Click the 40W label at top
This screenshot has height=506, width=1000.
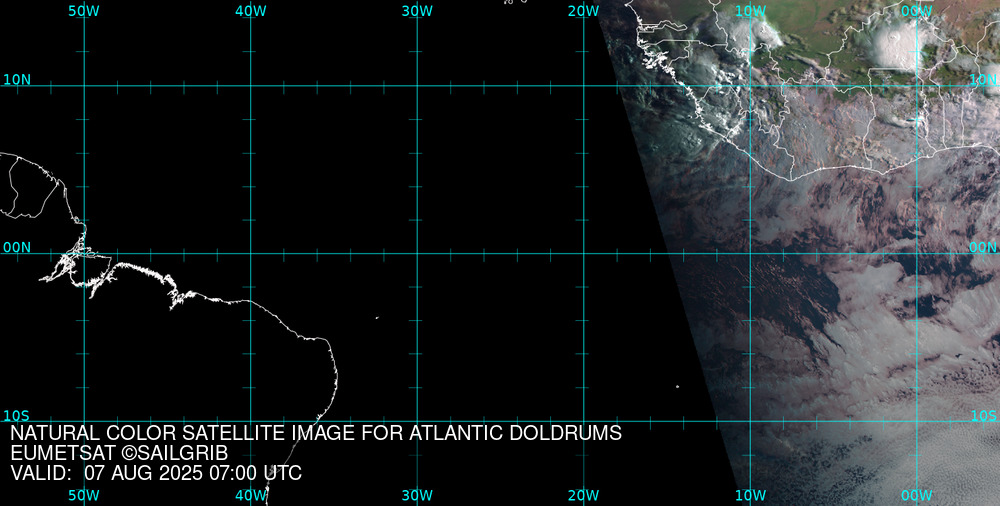click(251, 11)
